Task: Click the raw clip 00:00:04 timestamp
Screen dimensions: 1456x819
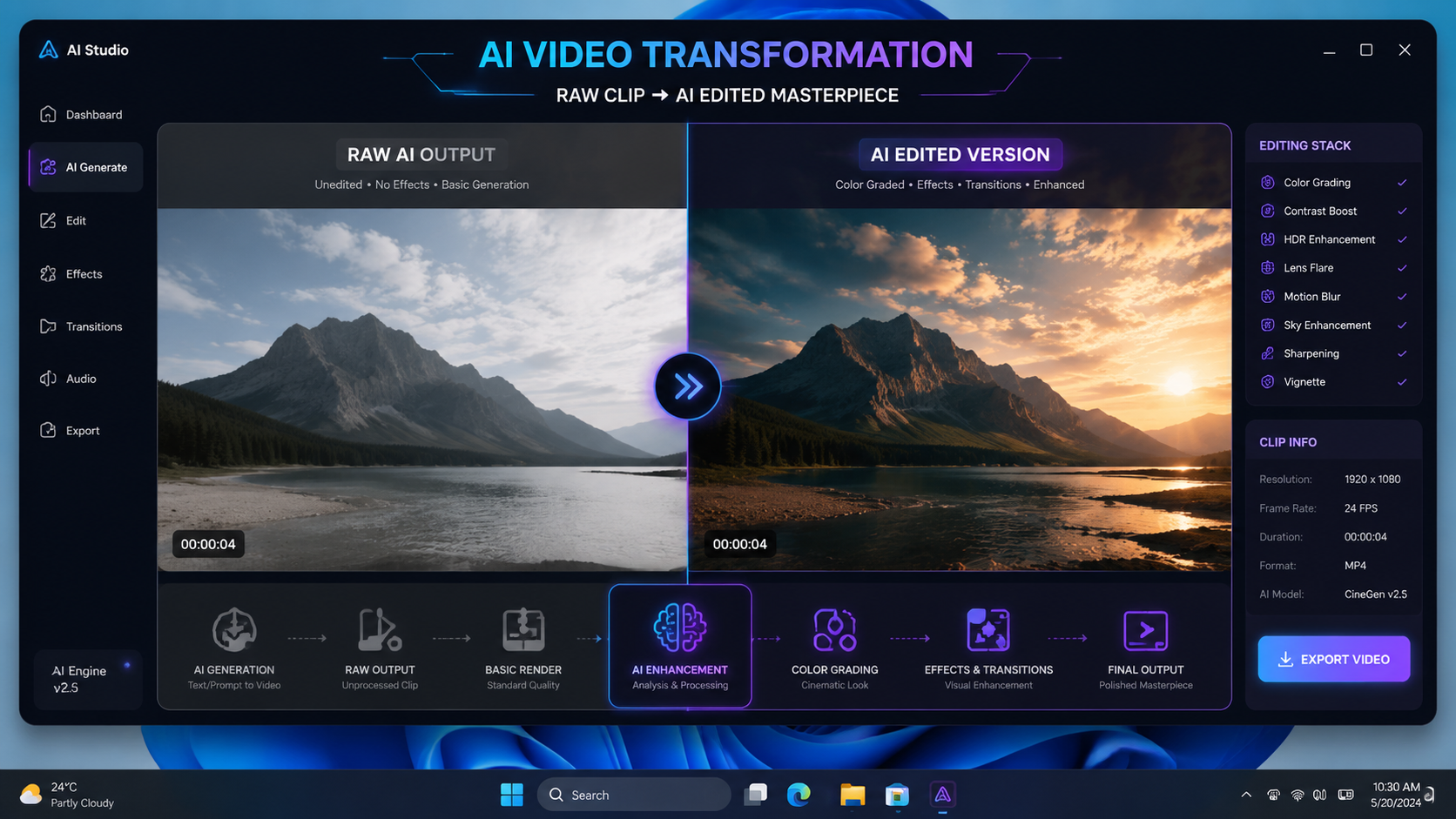Action: pos(208,544)
